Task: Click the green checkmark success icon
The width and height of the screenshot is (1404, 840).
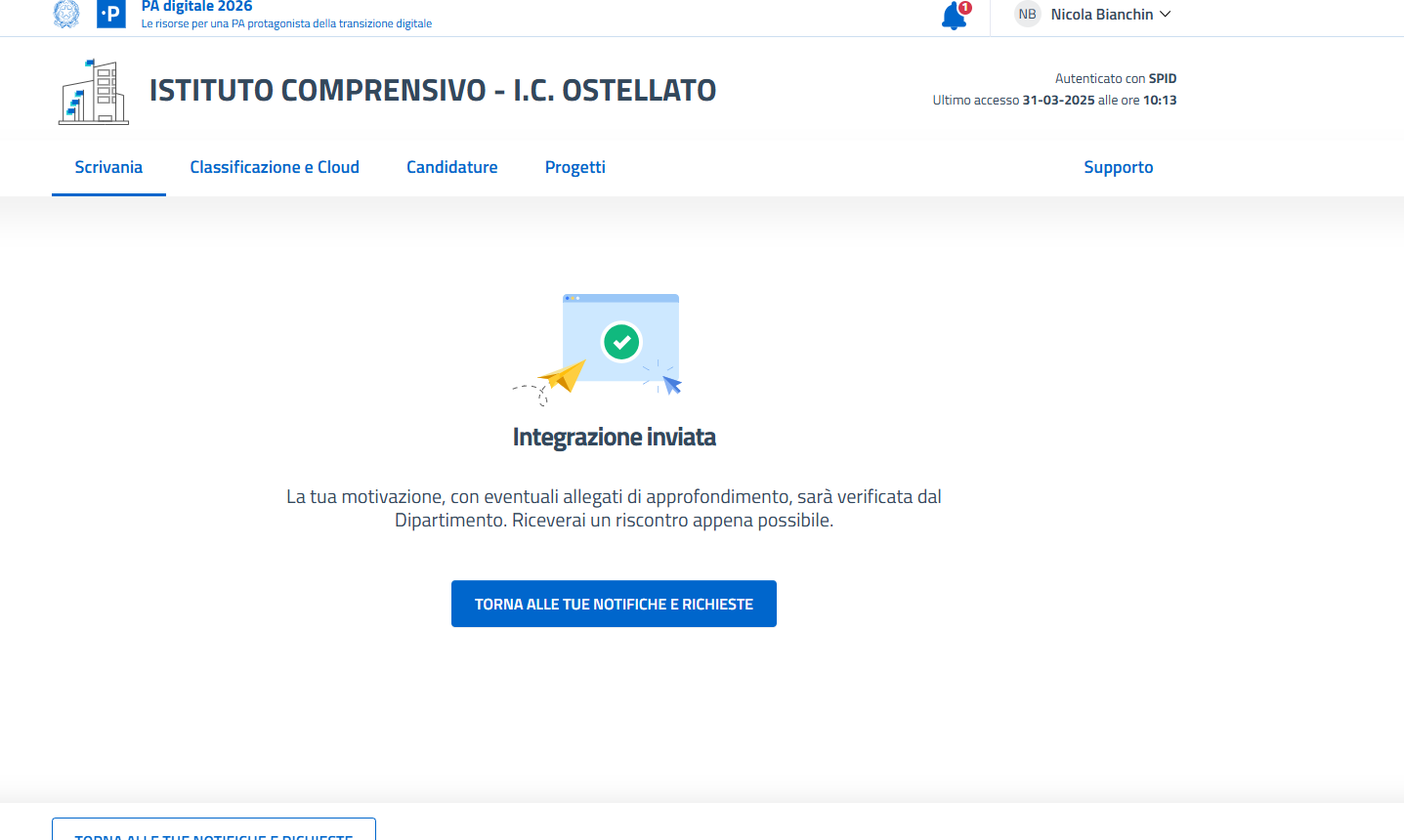Action: [621, 342]
